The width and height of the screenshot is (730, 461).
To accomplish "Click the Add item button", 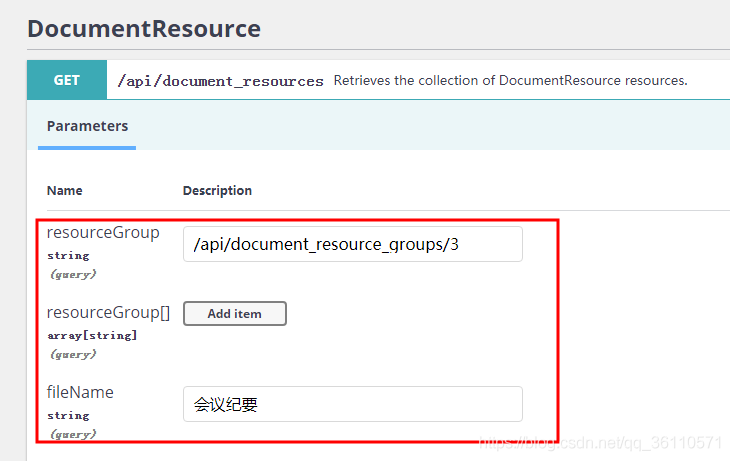I will (235, 313).
